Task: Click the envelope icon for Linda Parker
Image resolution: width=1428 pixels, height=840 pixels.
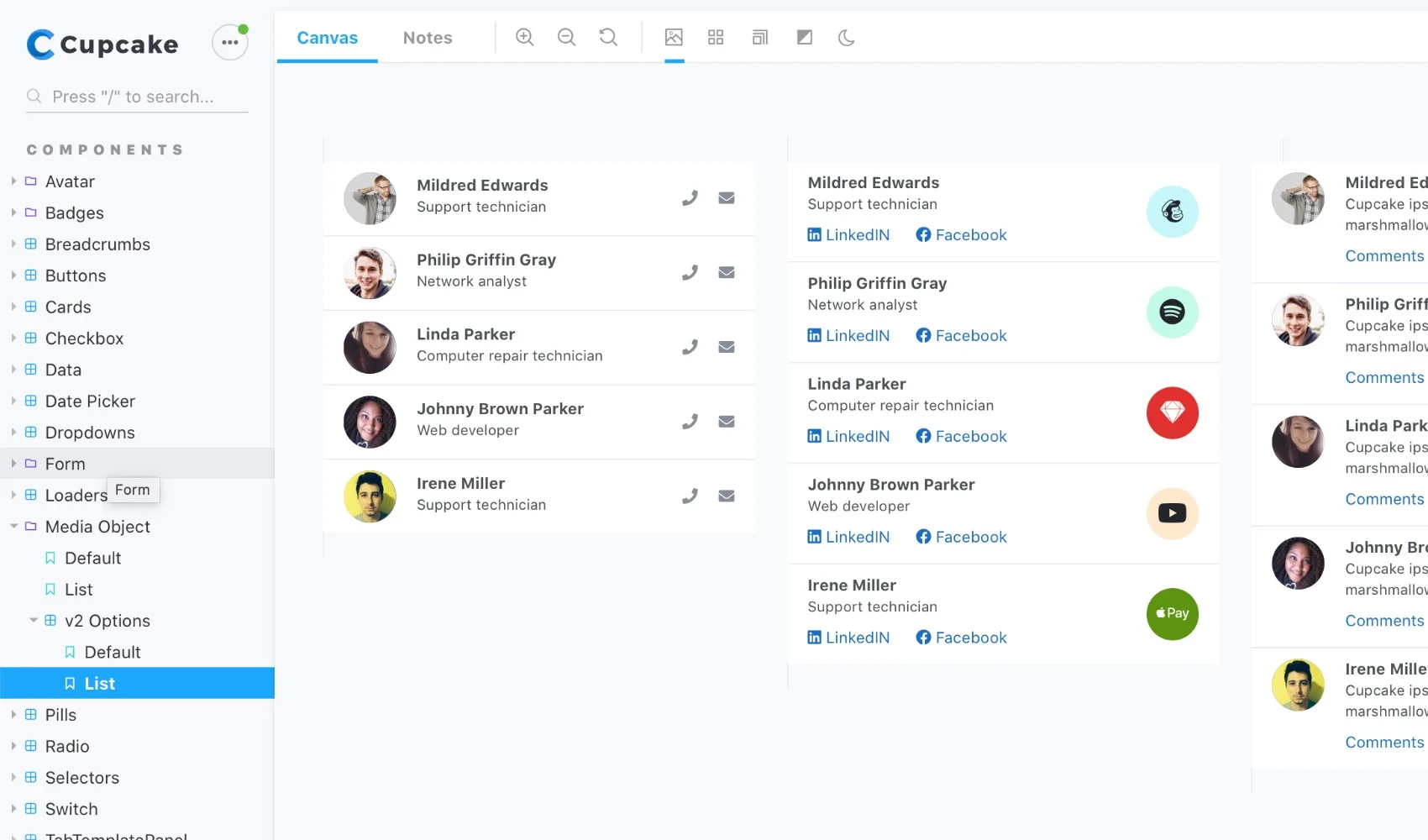Action: click(x=727, y=347)
